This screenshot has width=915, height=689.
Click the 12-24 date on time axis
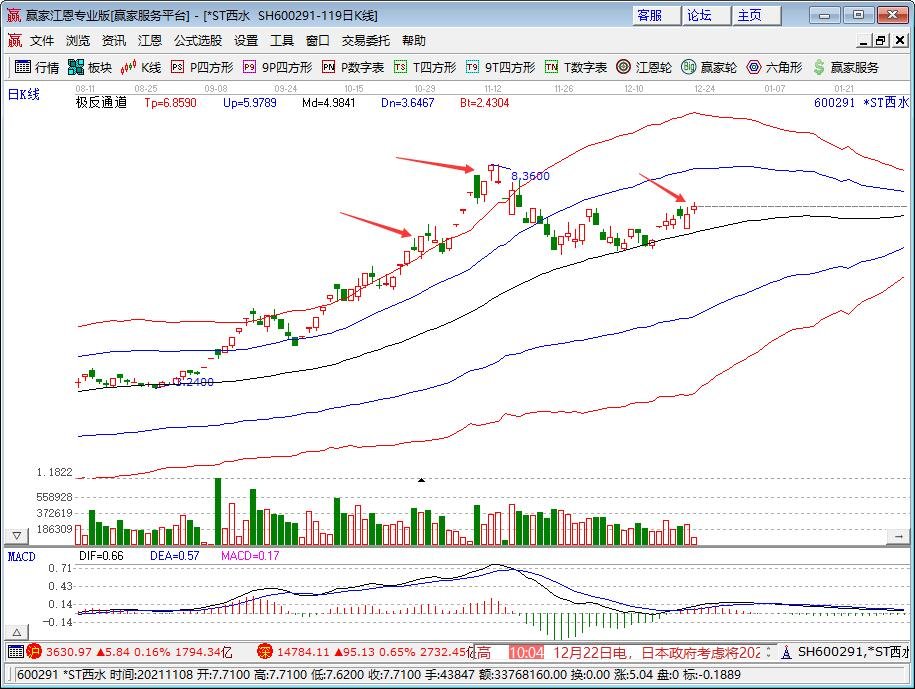[704, 89]
